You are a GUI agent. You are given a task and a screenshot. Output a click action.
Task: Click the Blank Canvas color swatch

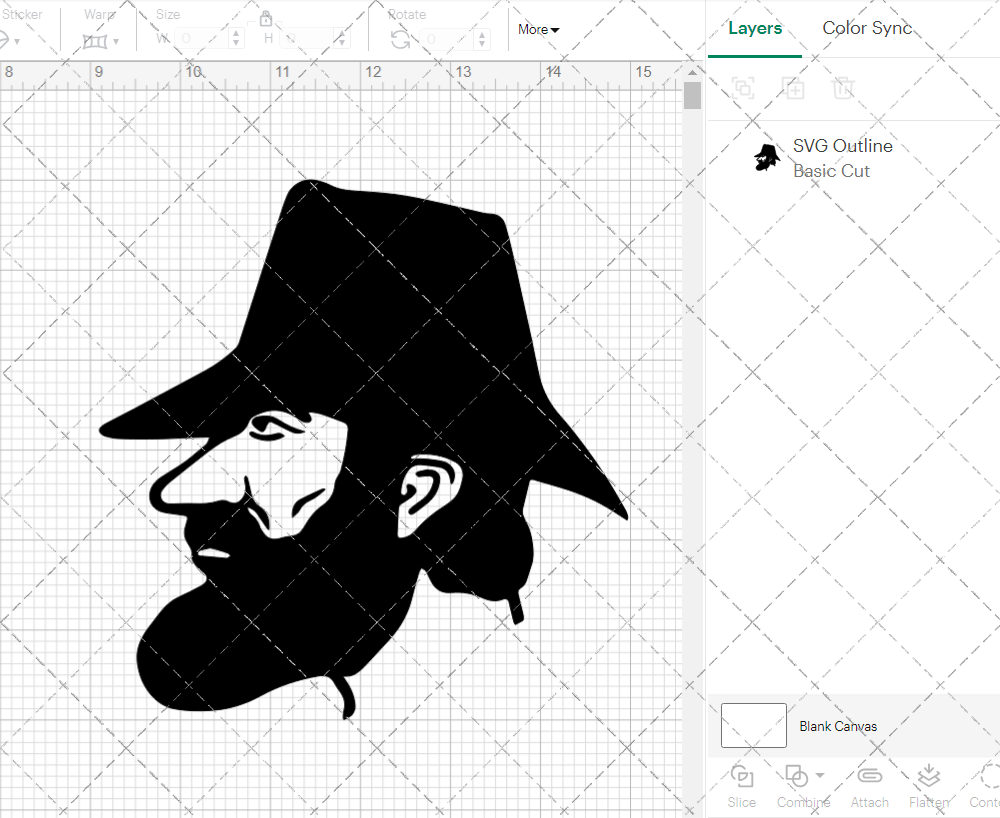[x=753, y=726]
